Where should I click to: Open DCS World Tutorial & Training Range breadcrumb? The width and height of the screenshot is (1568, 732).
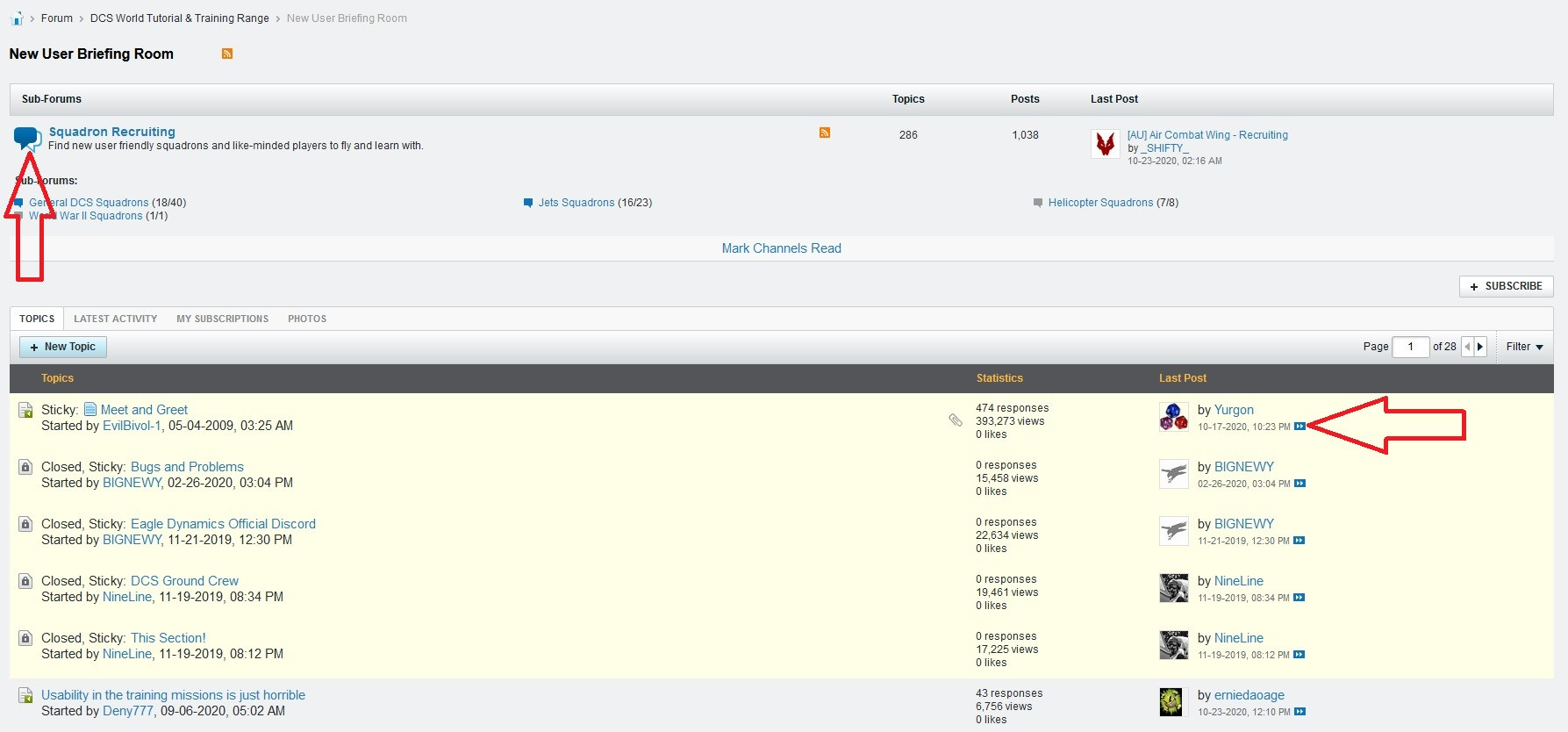point(180,18)
